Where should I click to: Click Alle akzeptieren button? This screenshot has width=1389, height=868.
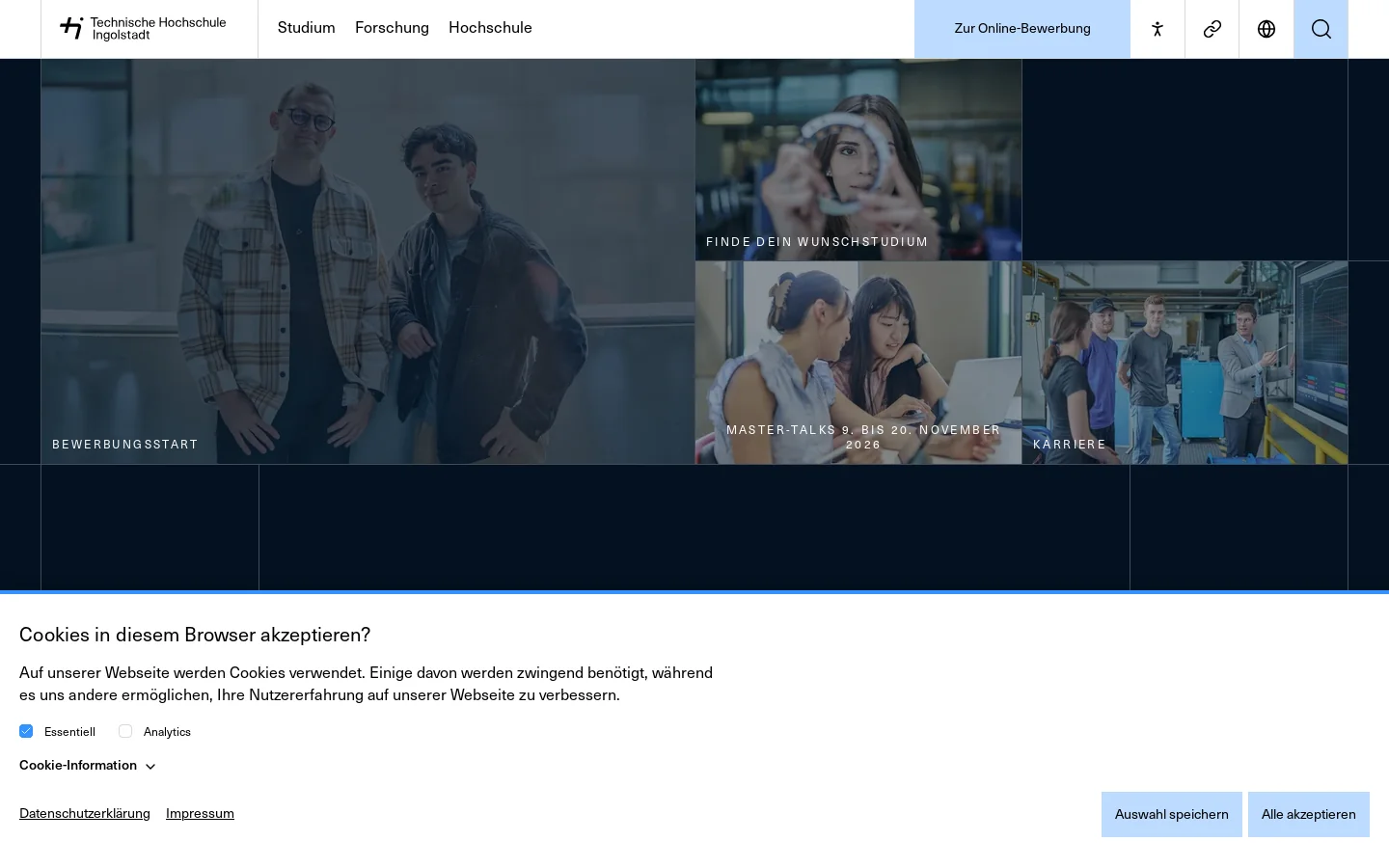pos(1309,814)
